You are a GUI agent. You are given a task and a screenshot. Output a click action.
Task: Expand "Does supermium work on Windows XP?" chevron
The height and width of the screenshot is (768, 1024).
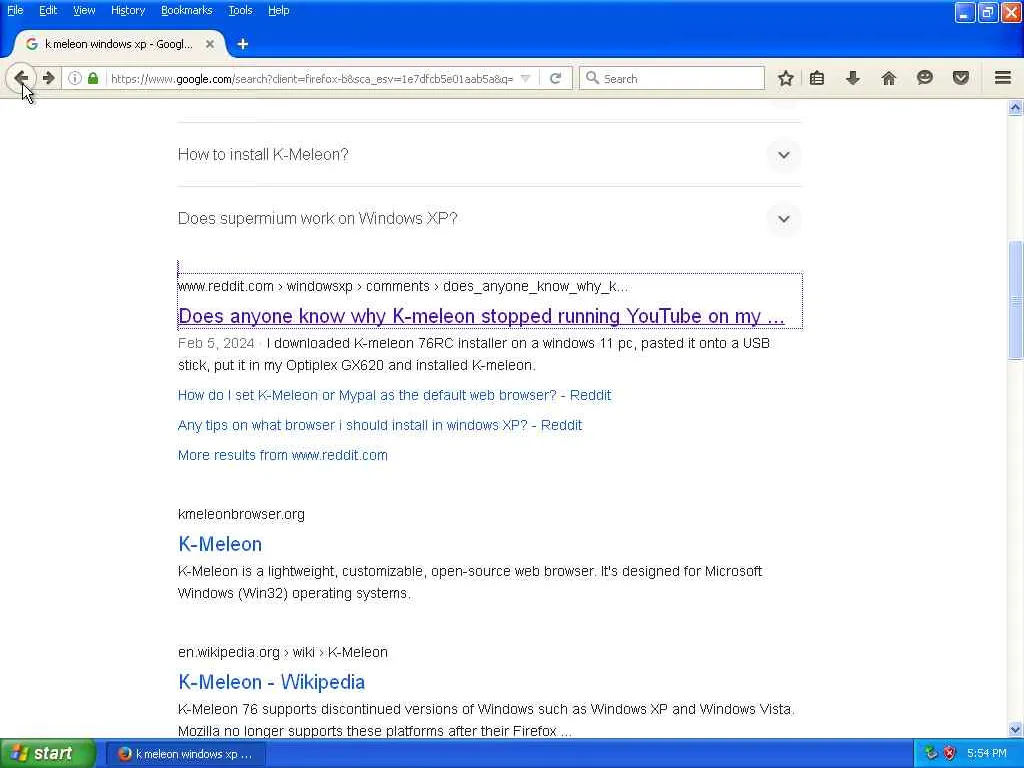784,219
